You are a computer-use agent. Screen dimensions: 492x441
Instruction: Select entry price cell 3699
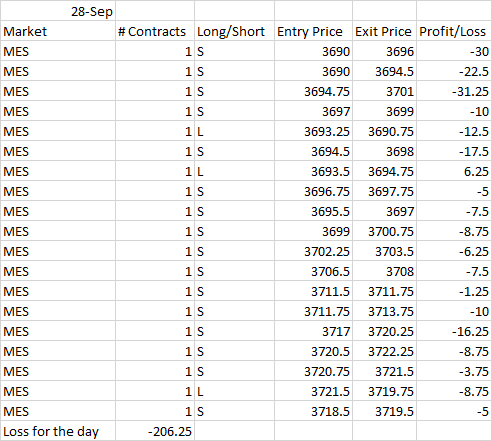[313, 231]
